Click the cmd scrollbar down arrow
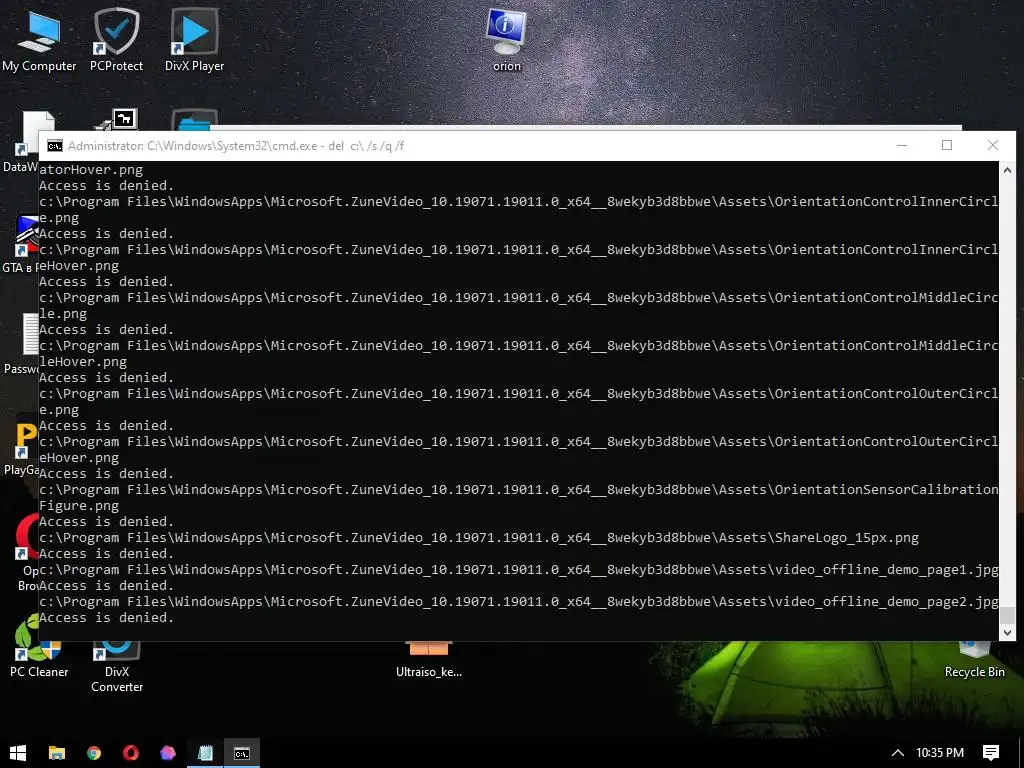The height and width of the screenshot is (768, 1024). pyautogui.click(x=1007, y=632)
